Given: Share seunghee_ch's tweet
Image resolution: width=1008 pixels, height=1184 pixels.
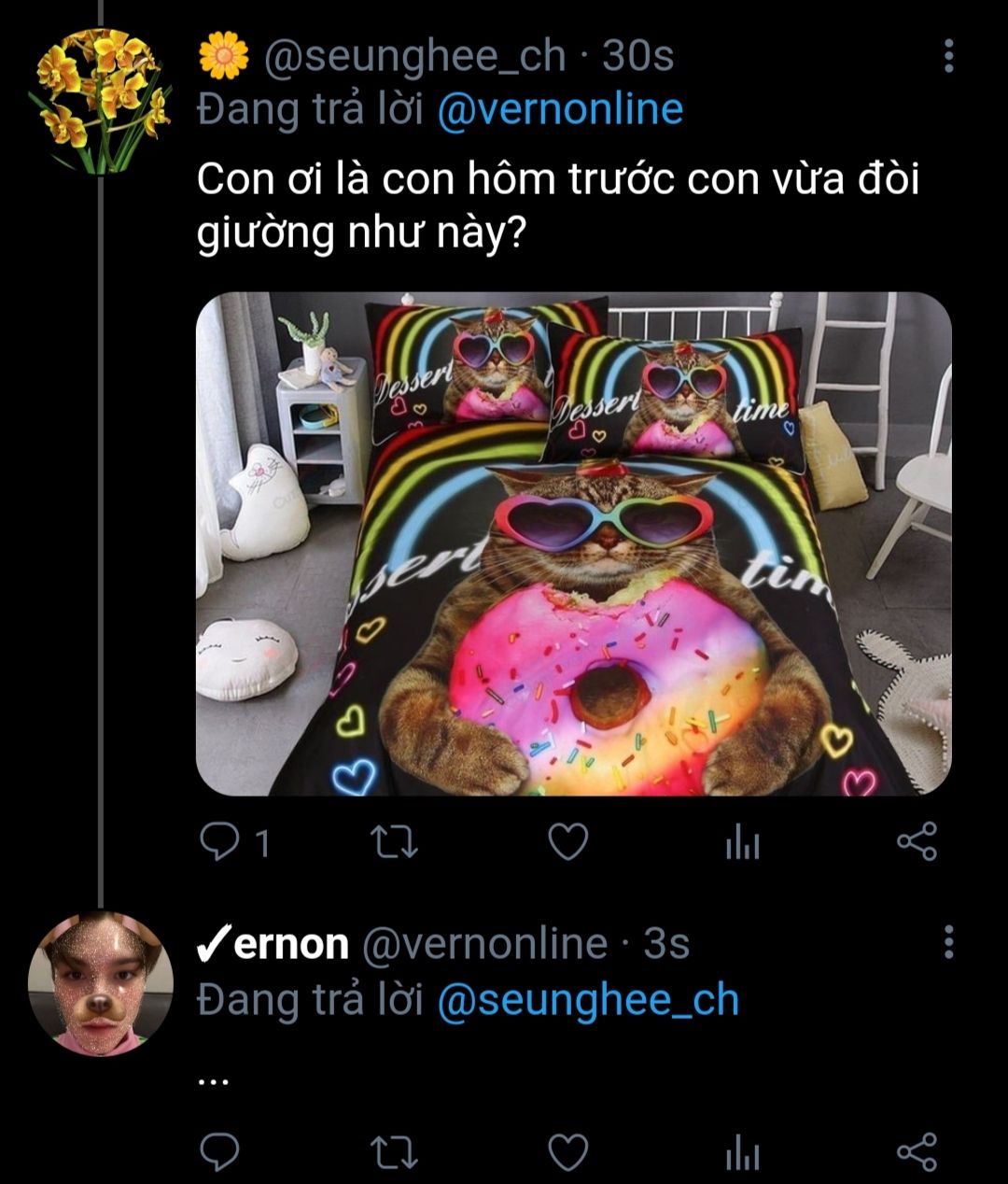Looking at the screenshot, I should pyautogui.click(x=917, y=843).
